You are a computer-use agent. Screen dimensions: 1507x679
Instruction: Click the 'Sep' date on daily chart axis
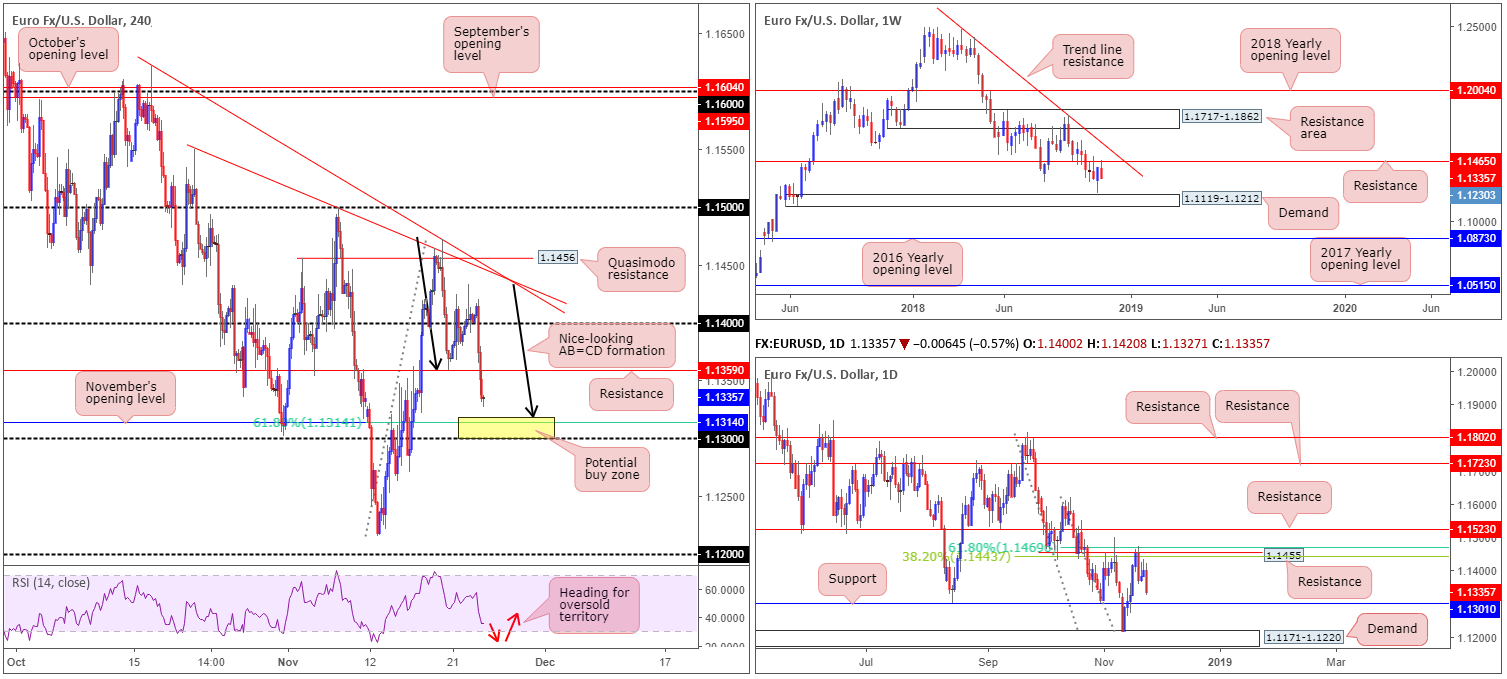click(x=988, y=662)
